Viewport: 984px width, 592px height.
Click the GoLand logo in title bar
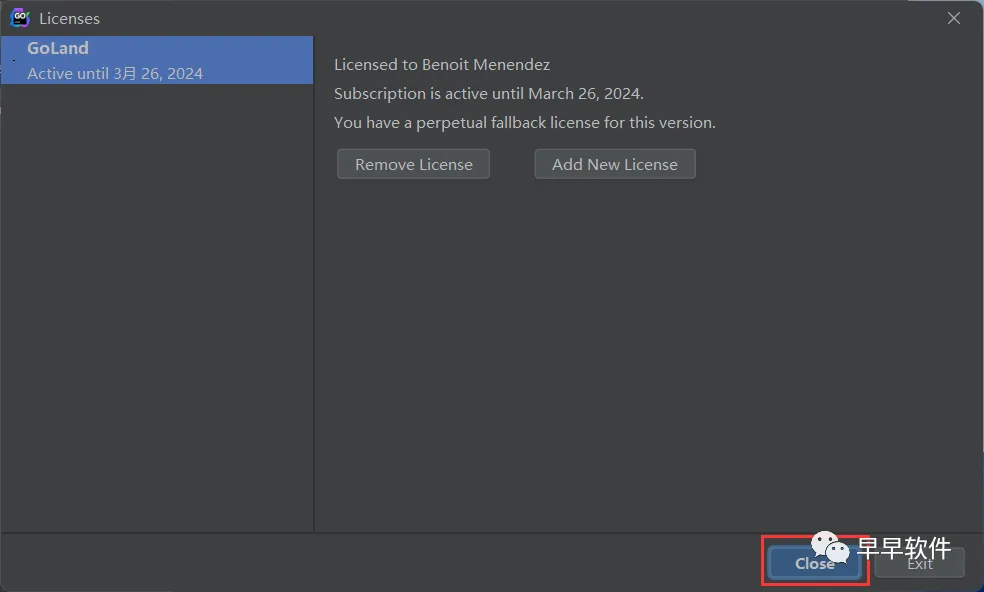click(x=20, y=18)
